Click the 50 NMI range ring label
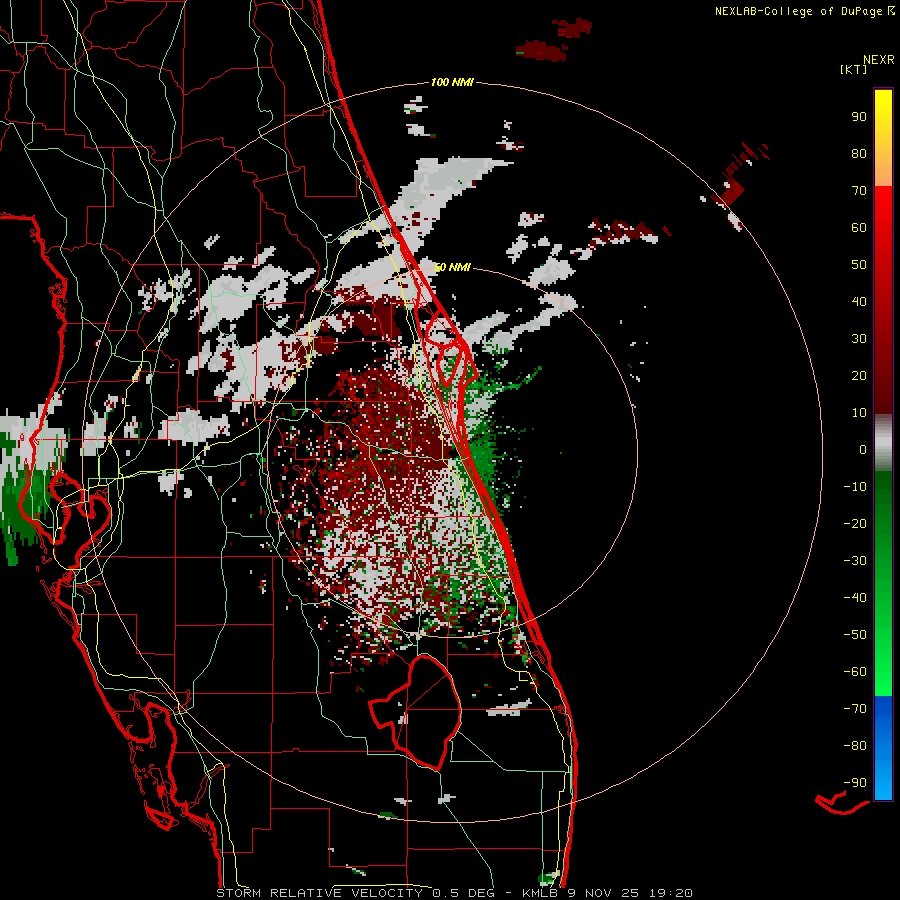The height and width of the screenshot is (900, 900). tap(452, 267)
